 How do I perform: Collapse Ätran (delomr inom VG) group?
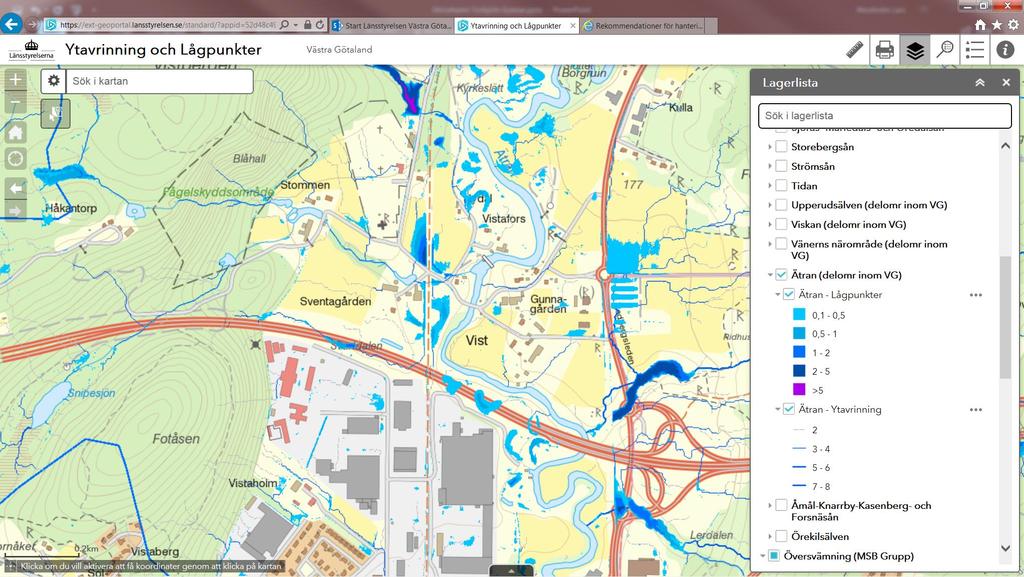pyautogui.click(x=770, y=275)
